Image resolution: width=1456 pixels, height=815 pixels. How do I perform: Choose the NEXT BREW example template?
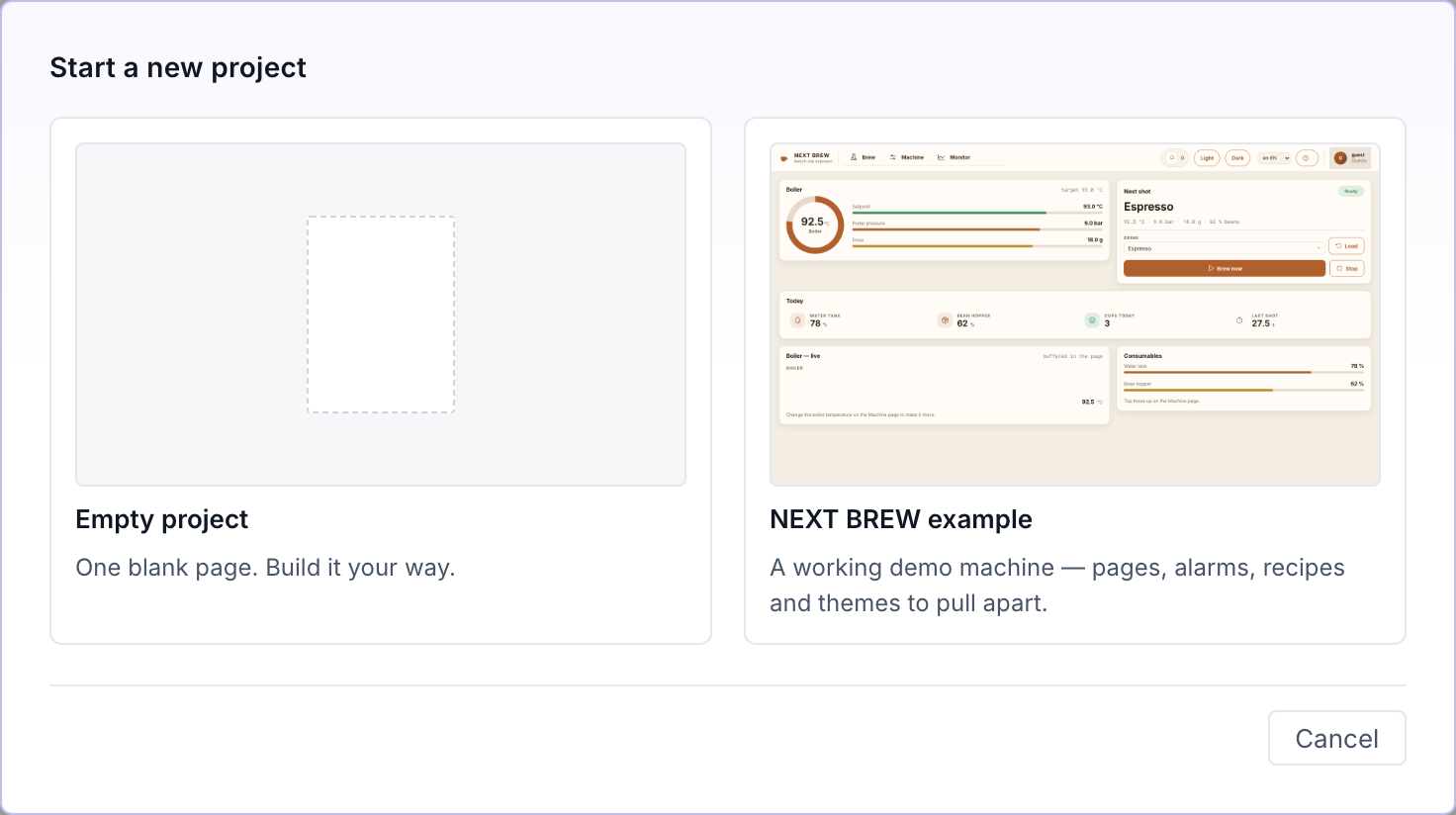[1075, 381]
